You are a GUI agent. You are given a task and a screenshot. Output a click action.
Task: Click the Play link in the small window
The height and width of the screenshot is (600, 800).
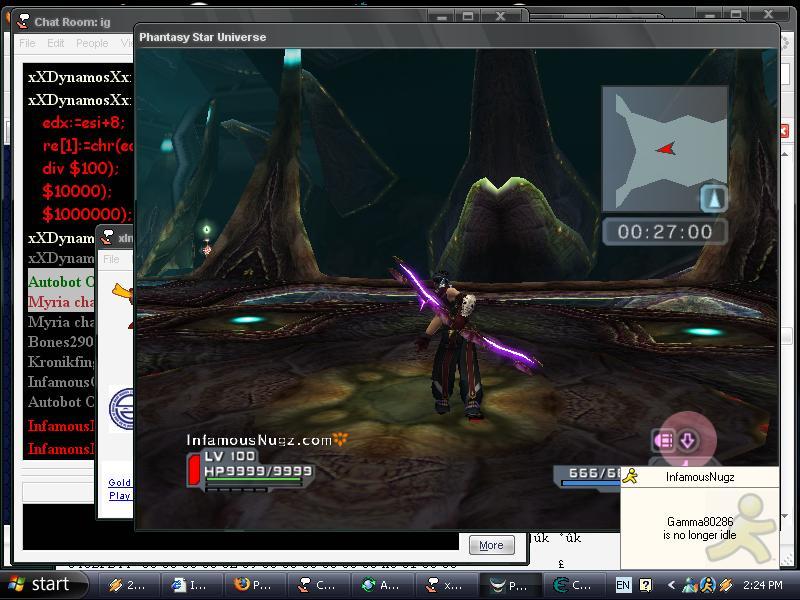[x=119, y=495]
